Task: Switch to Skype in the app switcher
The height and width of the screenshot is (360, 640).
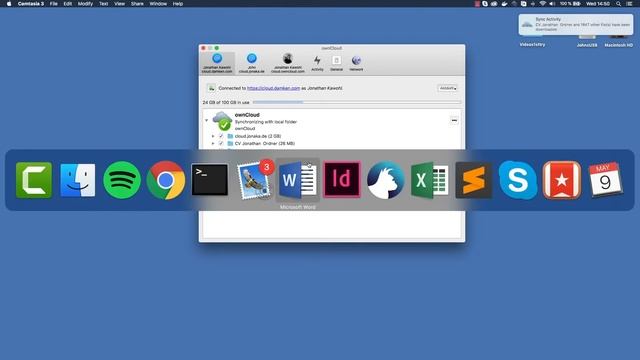Action: [518, 180]
